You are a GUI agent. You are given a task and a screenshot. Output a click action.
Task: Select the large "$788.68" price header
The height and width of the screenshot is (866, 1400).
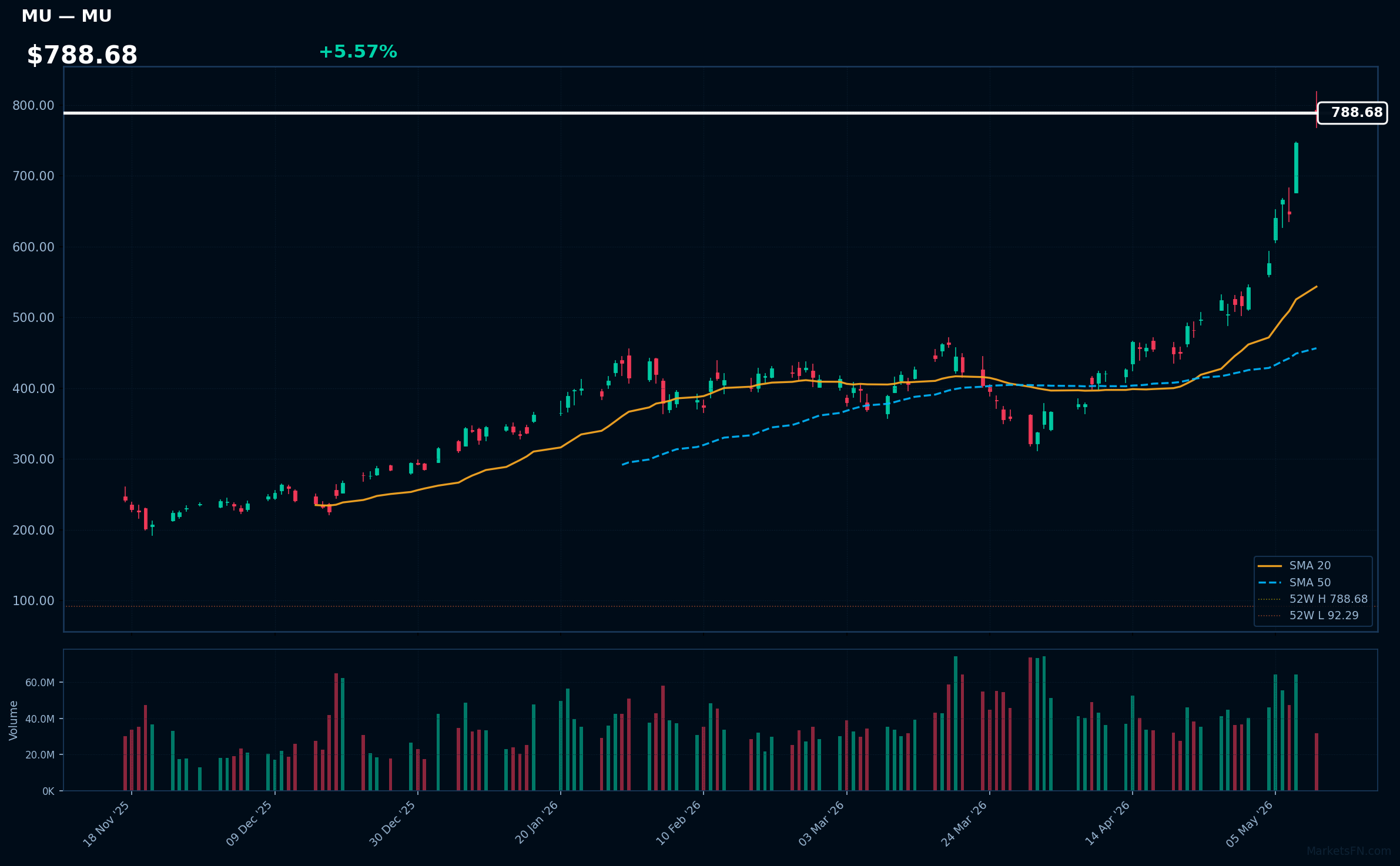(82, 55)
